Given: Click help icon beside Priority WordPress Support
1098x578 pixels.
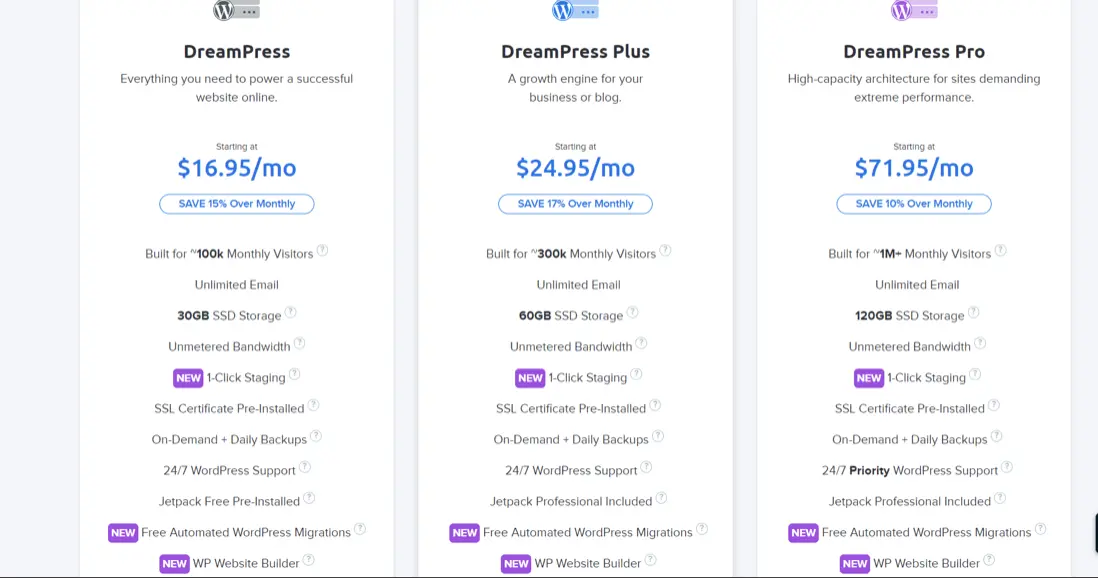Looking at the screenshot, I should click(1007, 468).
